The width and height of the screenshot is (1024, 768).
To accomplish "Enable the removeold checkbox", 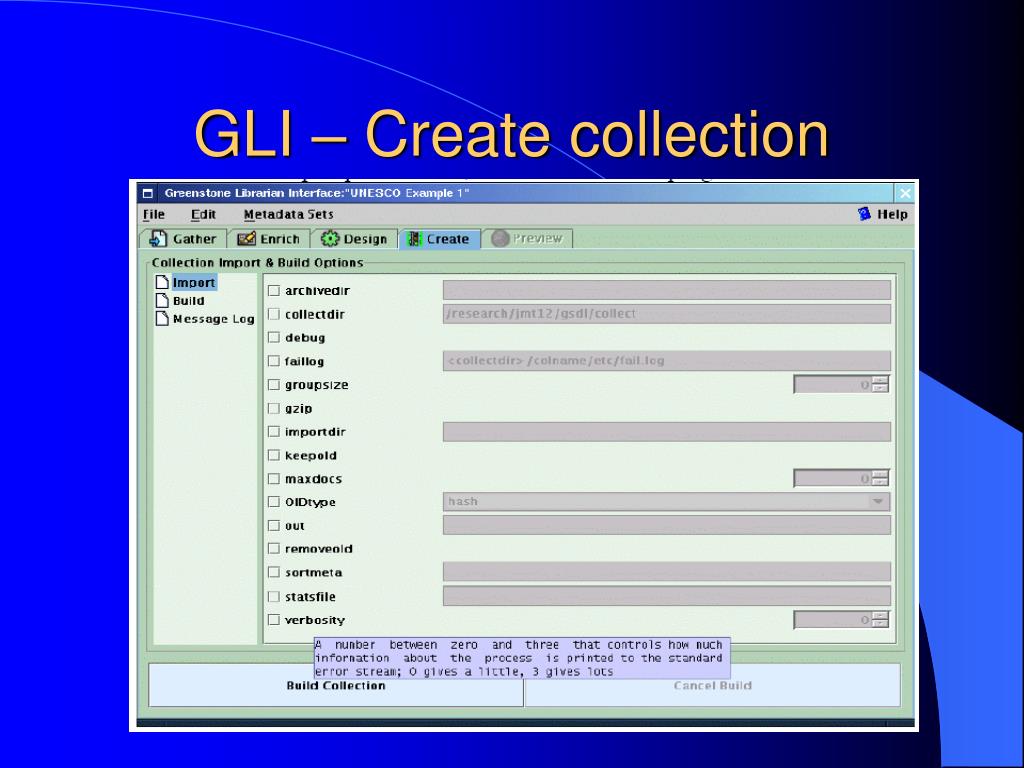I will pyautogui.click(x=274, y=549).
